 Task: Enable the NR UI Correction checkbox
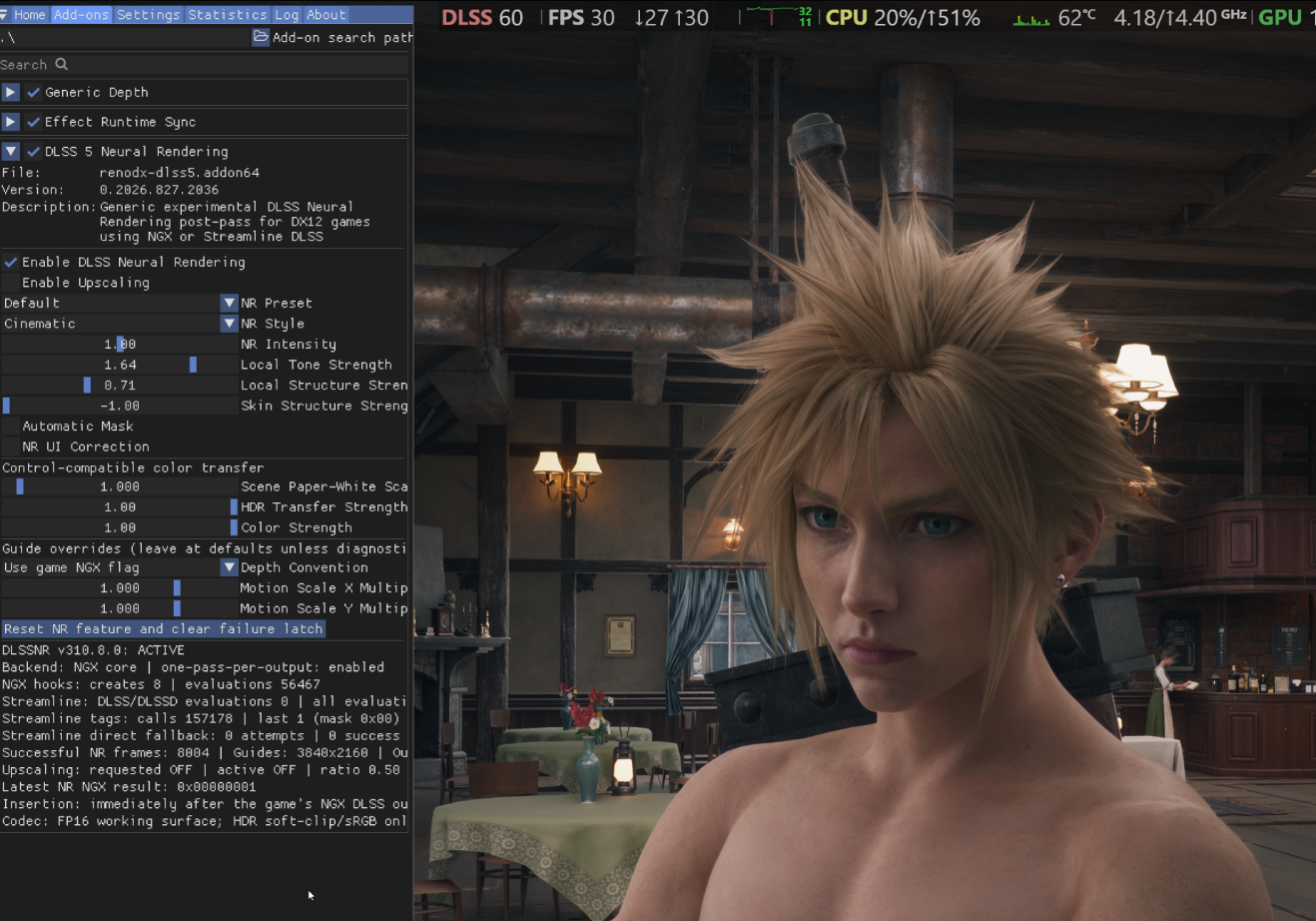pos(11,447)
